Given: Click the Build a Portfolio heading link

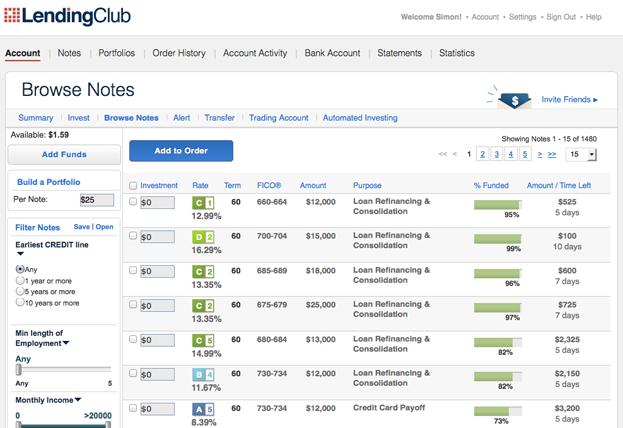Looking at the screenshot, I should (48, 182).
